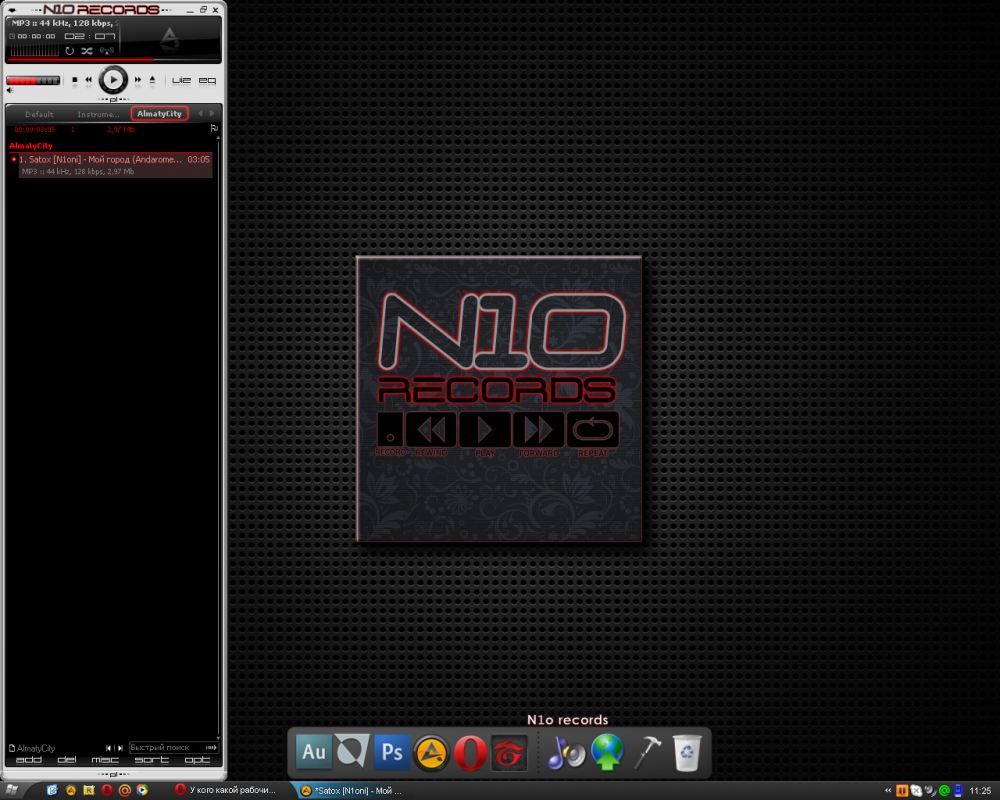Jump to next playlist with bottom arrow
1000x800 pixels.
click(120, 748)
